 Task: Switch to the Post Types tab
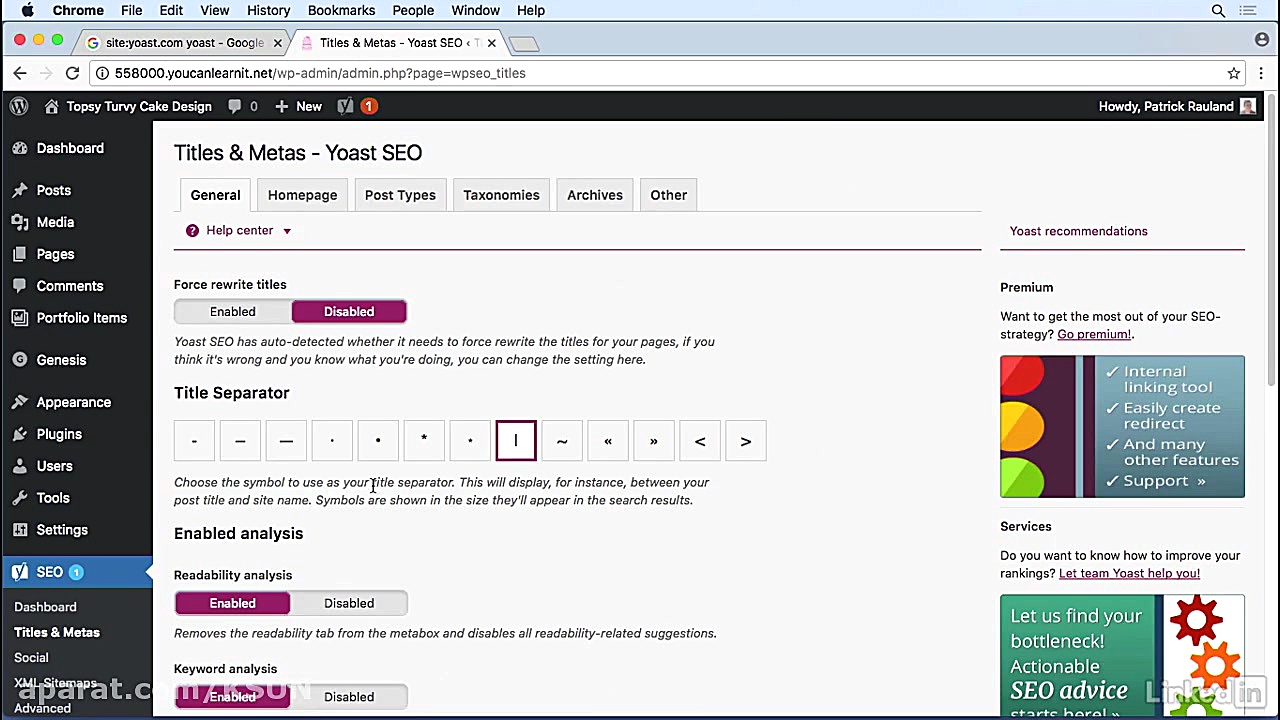(x=400, y=195)
